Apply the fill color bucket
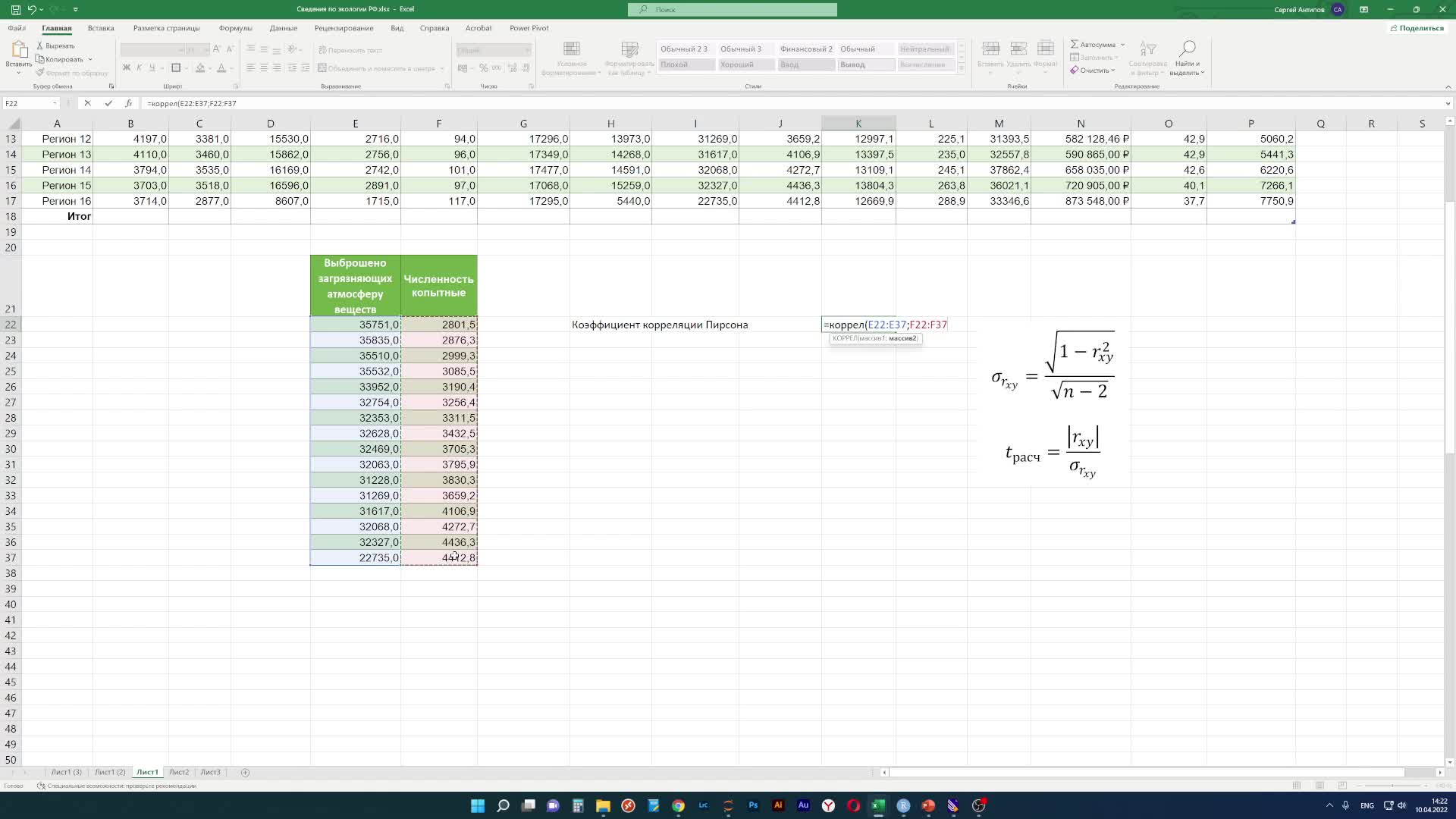1456x819 pixels. [200, 68]
